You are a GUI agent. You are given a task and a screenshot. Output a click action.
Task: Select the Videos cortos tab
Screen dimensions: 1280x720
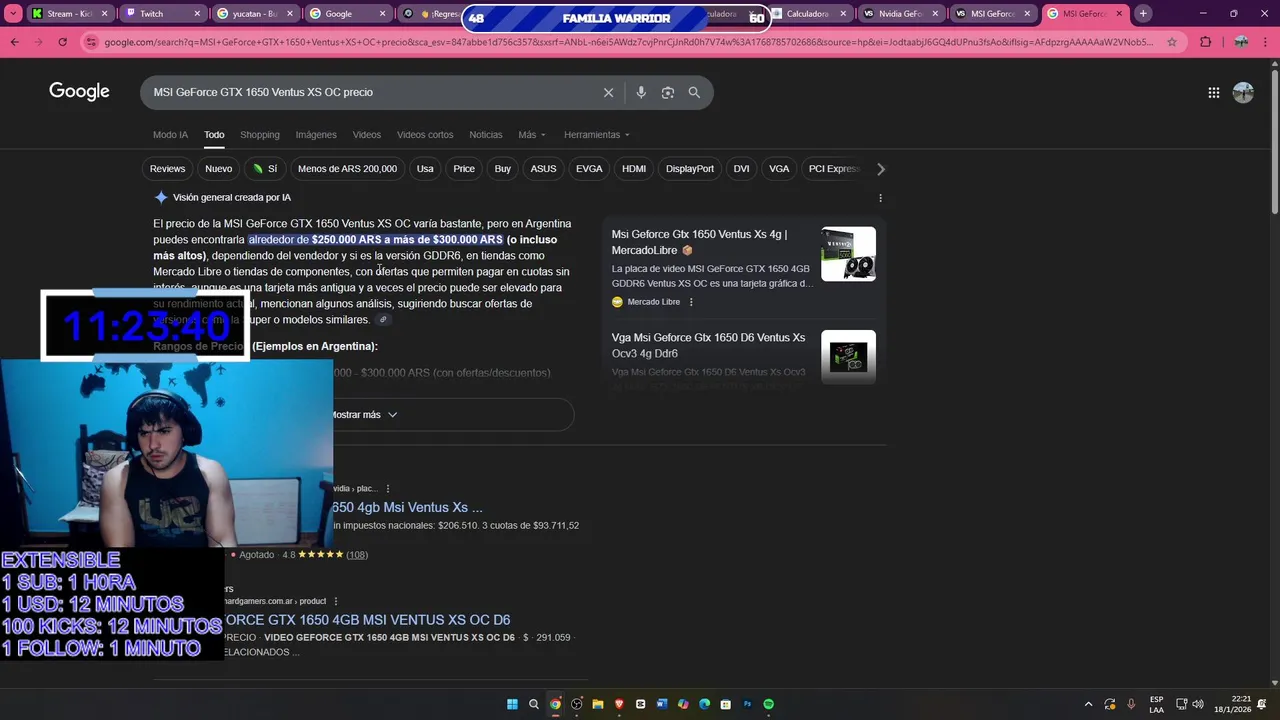pos(425,135)
